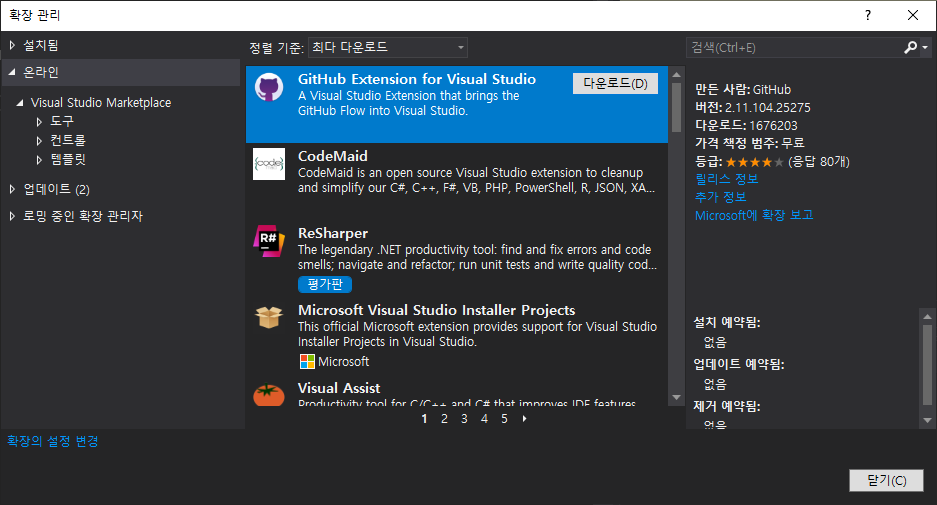The height and width of the screenshot is (505, 937).
Task: Click the next page arrow
Action: pos(525,419)
